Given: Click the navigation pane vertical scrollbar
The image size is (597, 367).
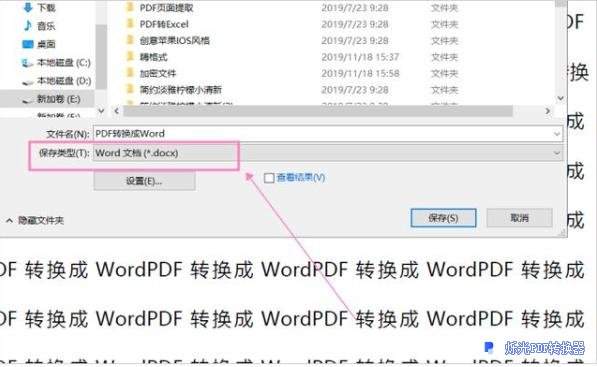Looking at the screenshot, I should click(101, 57).
